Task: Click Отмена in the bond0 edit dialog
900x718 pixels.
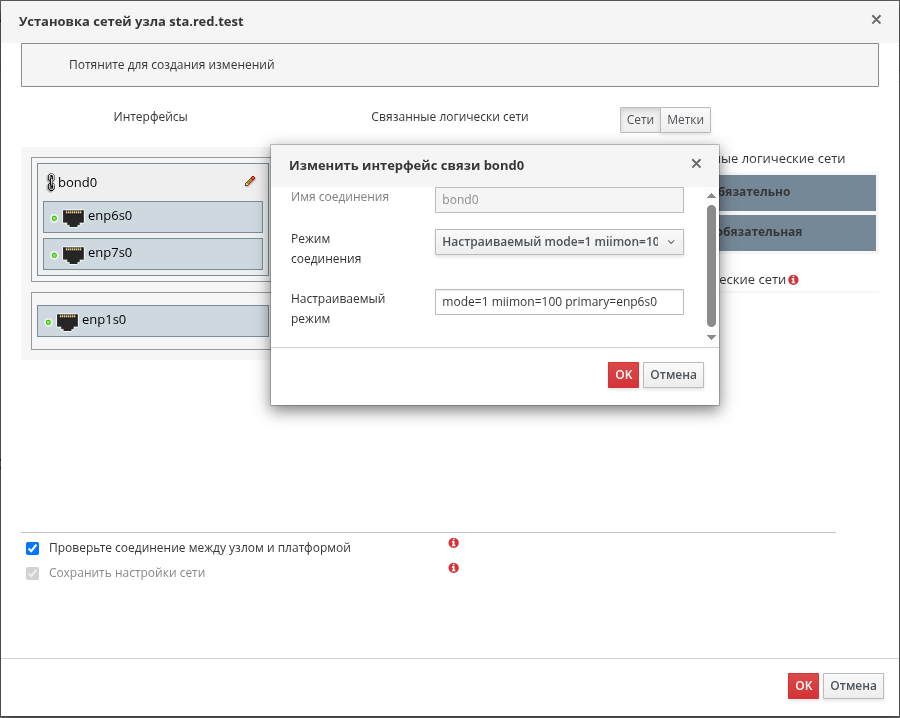Action: pos(673,375)
